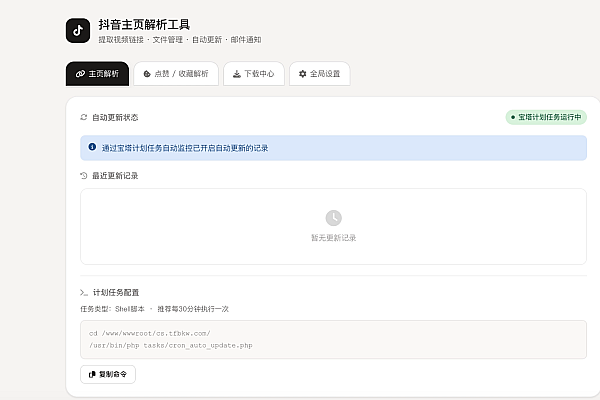
Task: Click the cron command code box
Action: point(333,340)
